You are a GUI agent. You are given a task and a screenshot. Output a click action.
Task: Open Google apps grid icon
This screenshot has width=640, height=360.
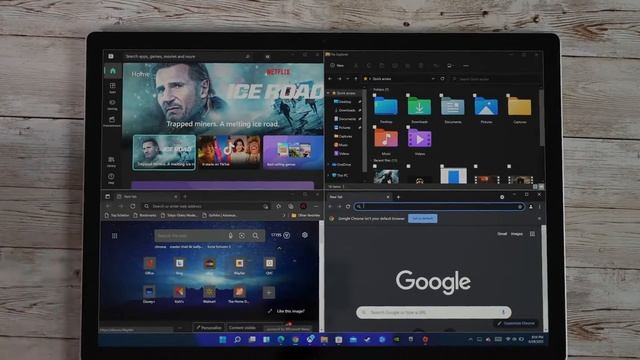pyautogui.click(x=532, y=234)
